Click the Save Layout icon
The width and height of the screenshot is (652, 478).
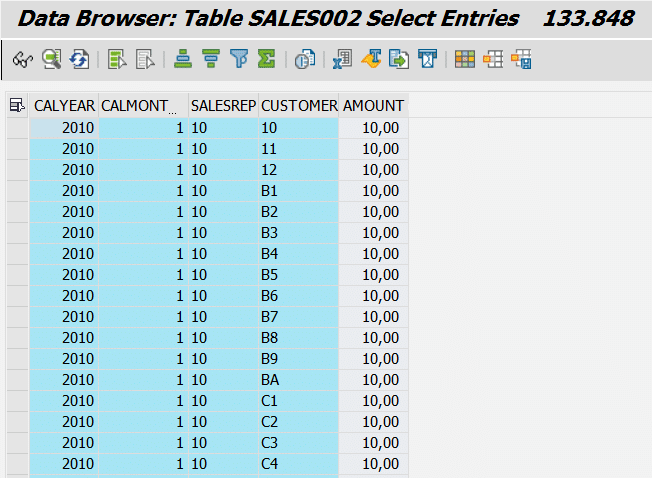pos(521,60)
